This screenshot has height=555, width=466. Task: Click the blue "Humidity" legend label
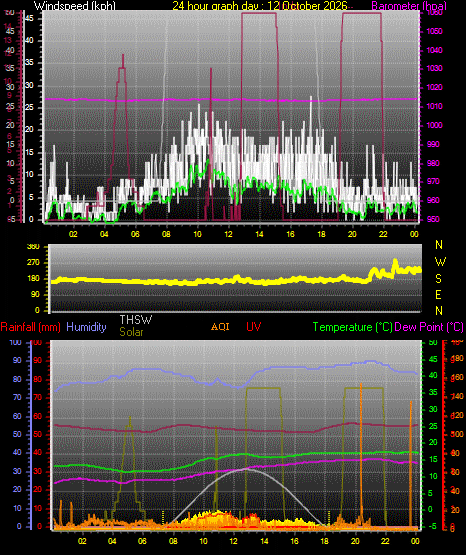[x=86, y=327]
